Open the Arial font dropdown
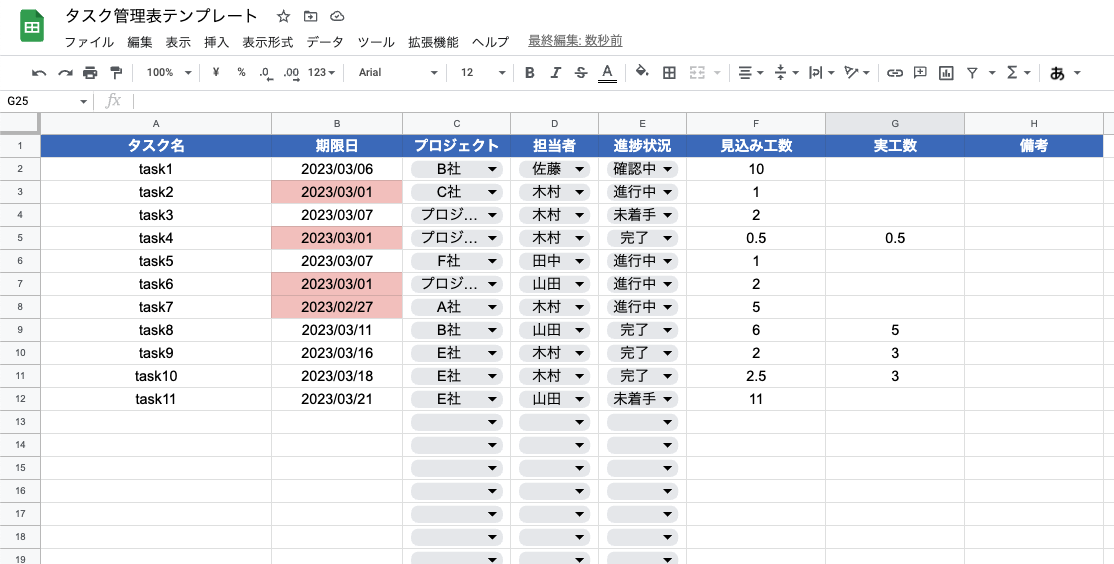The width and height of the screenshot is (1114, 564). 398,73
